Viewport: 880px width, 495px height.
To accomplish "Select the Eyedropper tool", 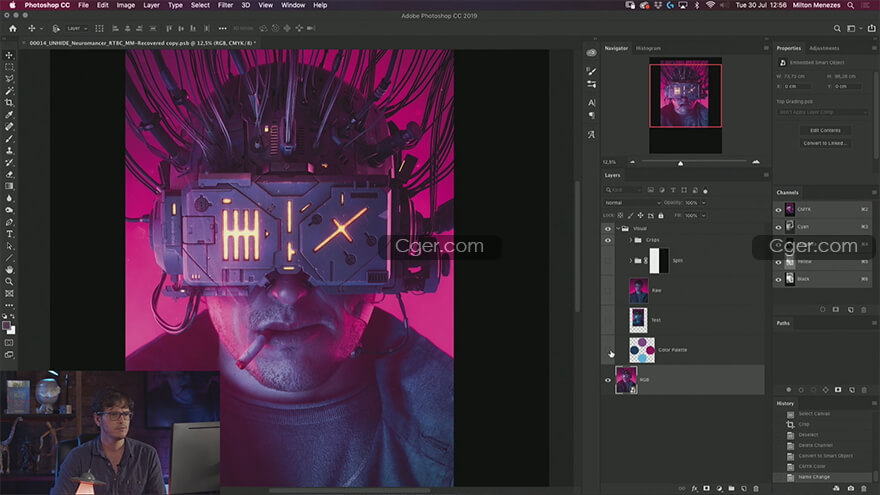I will (9, 114).
